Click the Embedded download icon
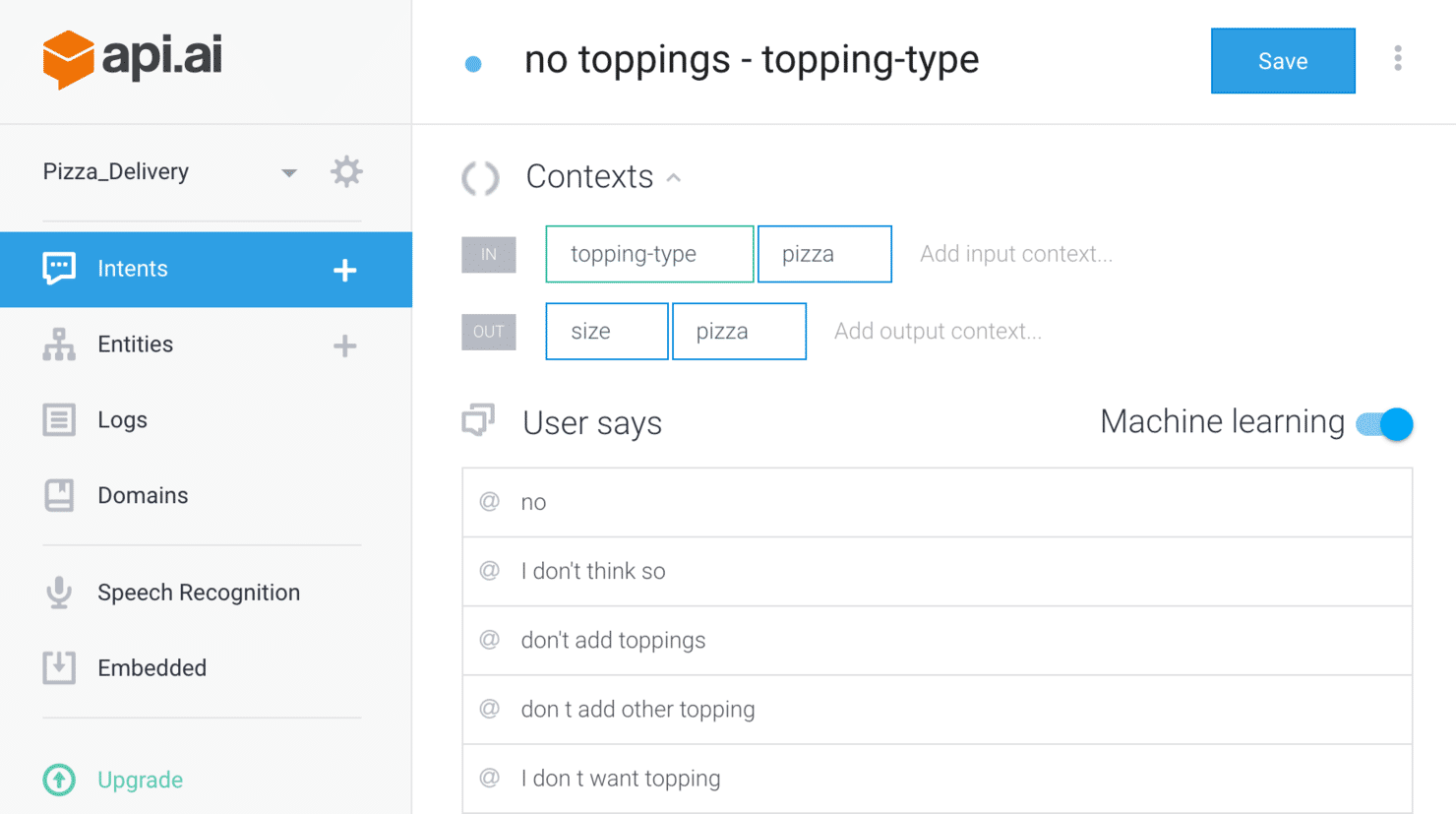1456x814 pixels. point(59,667)
